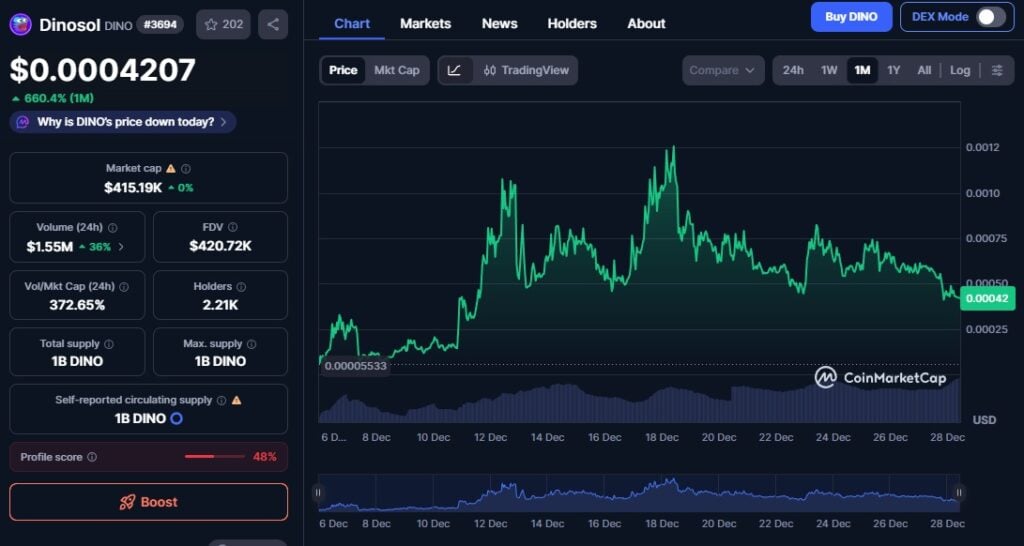This screenshot has width=1024, height=546.
Task: Open the Compare dropdown
Action: click(723, 70)
